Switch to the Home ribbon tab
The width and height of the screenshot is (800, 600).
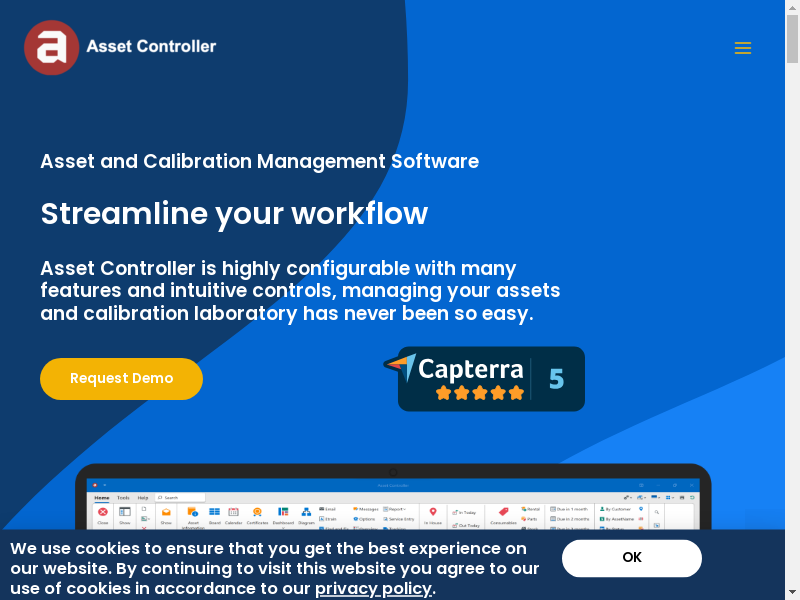102,497
